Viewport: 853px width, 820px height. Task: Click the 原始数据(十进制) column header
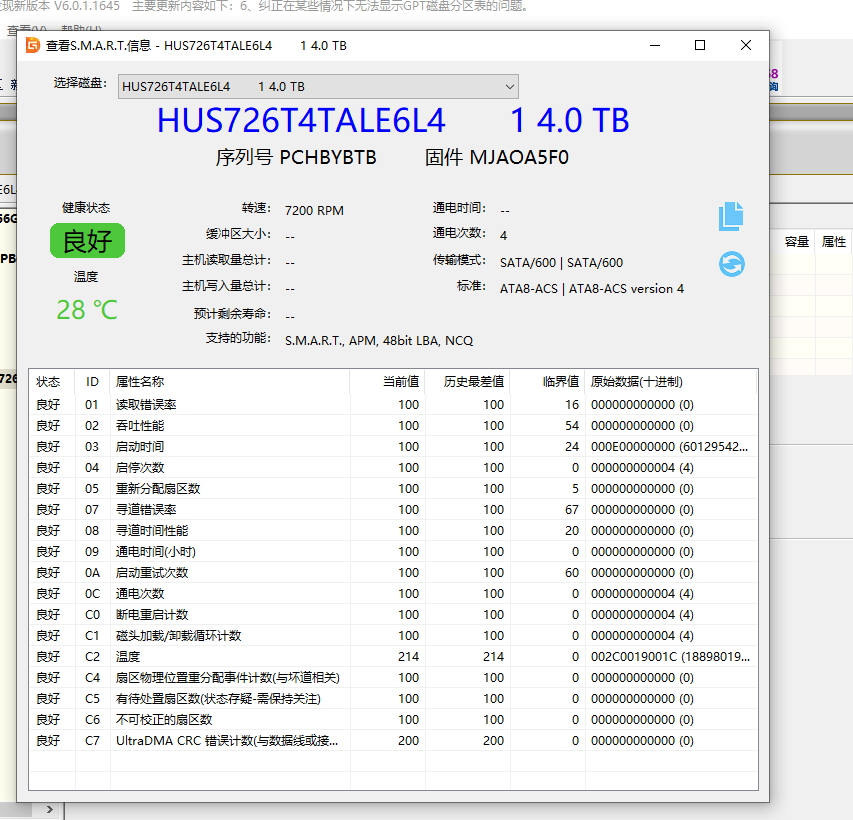tap(637, 382)
